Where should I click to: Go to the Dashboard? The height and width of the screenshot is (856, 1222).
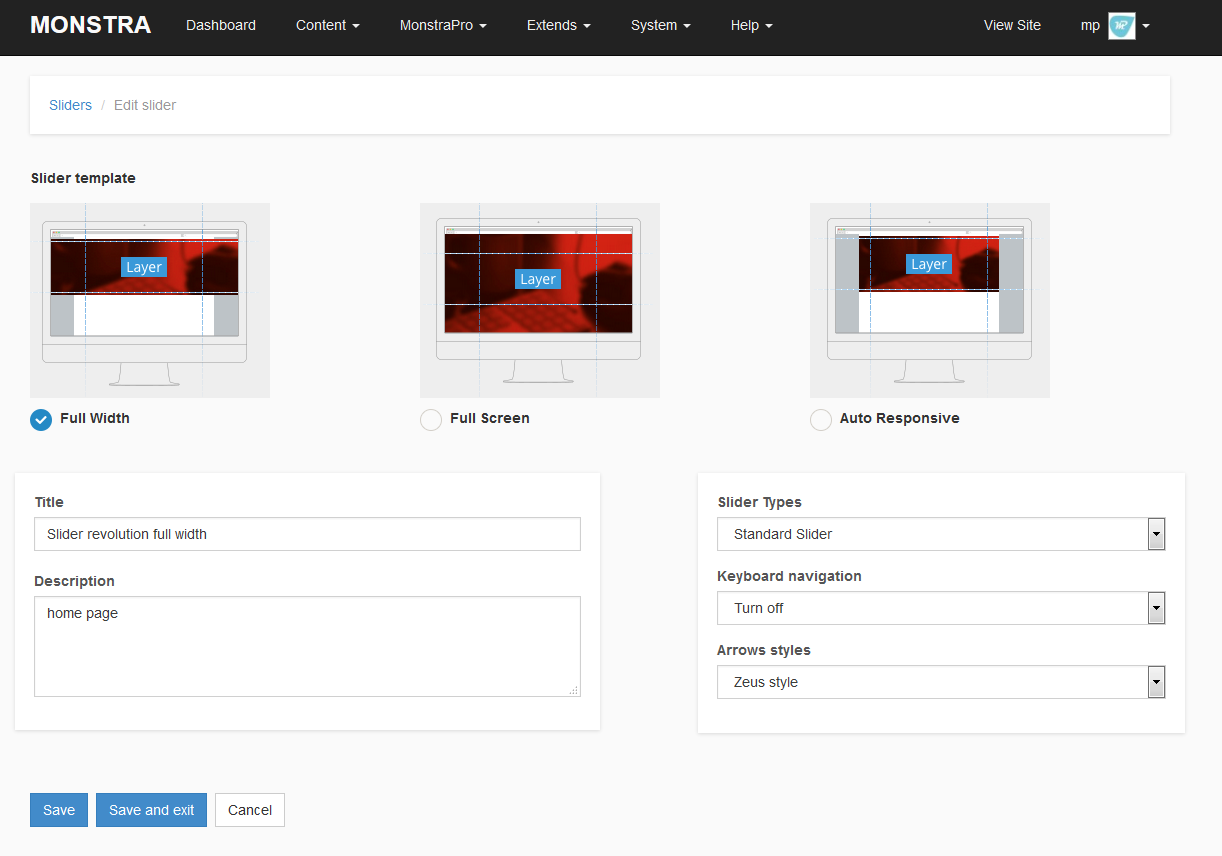pyautogui.click(x=220, y=25)
